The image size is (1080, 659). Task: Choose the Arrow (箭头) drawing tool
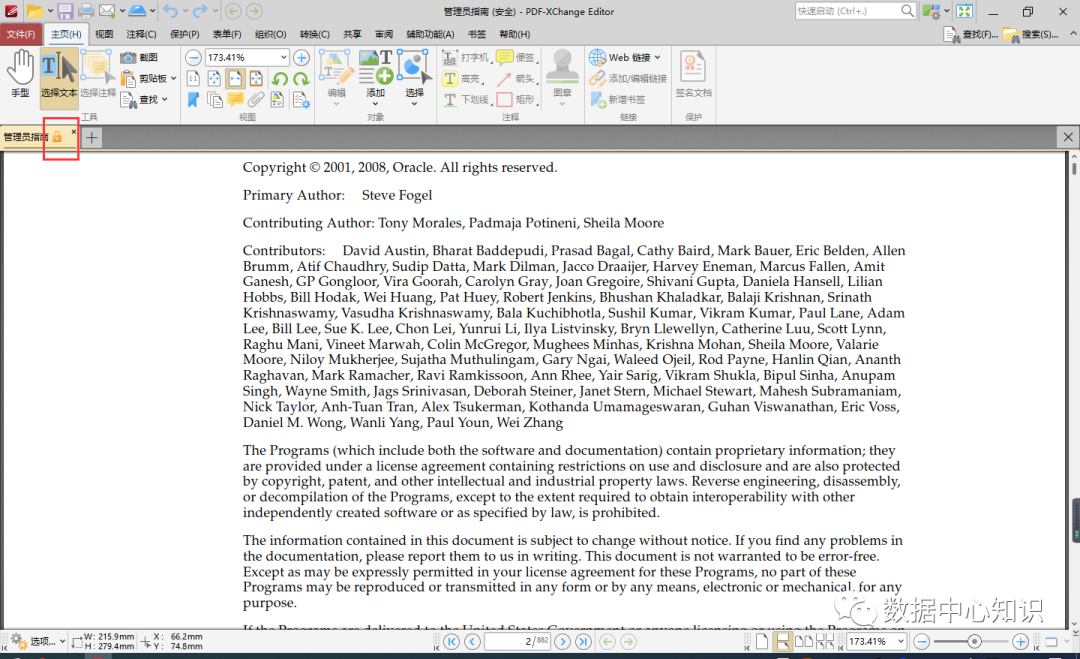(x=517, y=79)
